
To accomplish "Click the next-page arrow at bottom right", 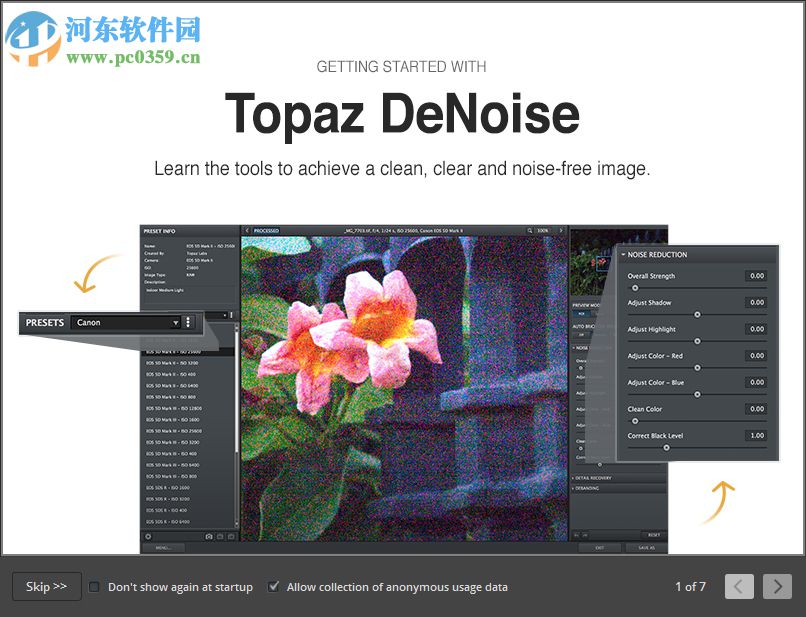I will click(x=777, y=587).
